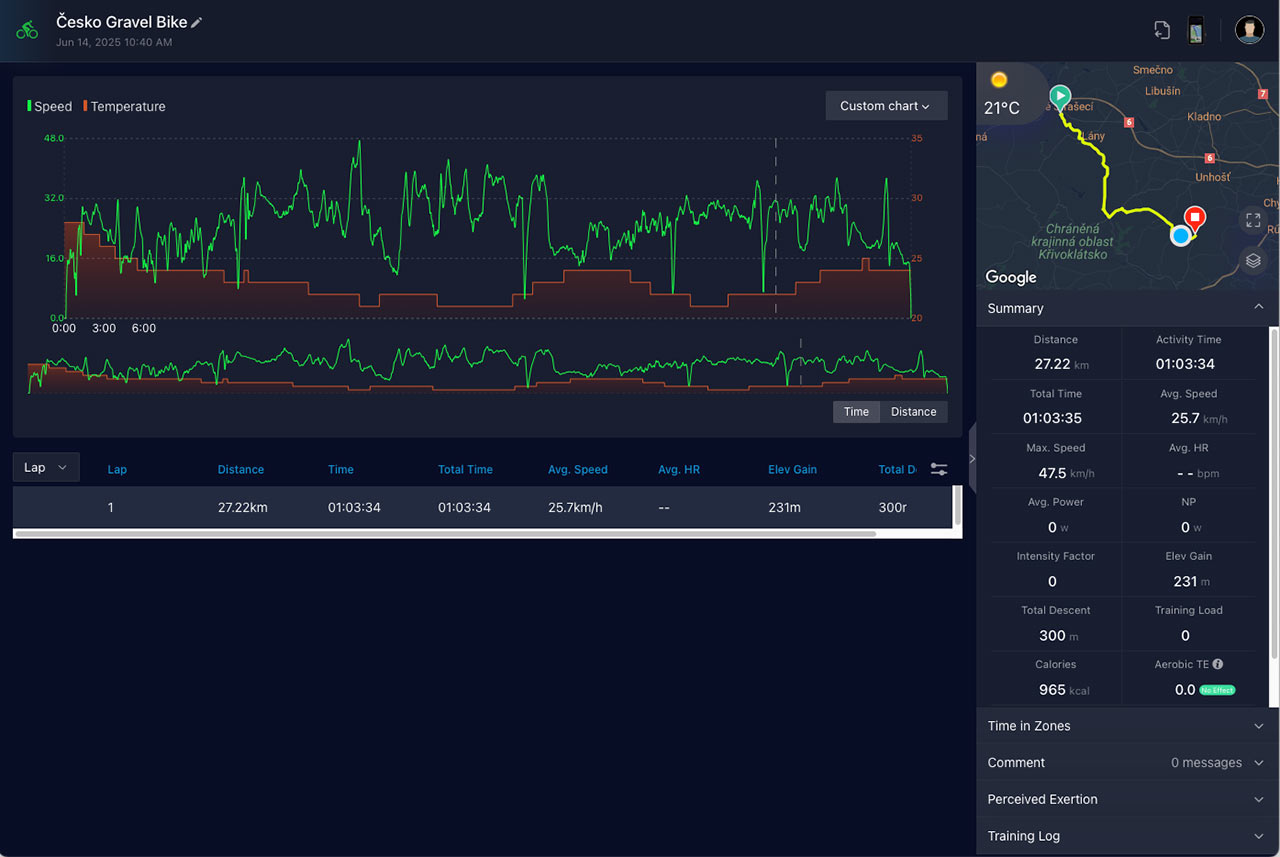Expand the map to fullscreen
The height and width of the screenshot is (857, 1280).
[1252, 220]
